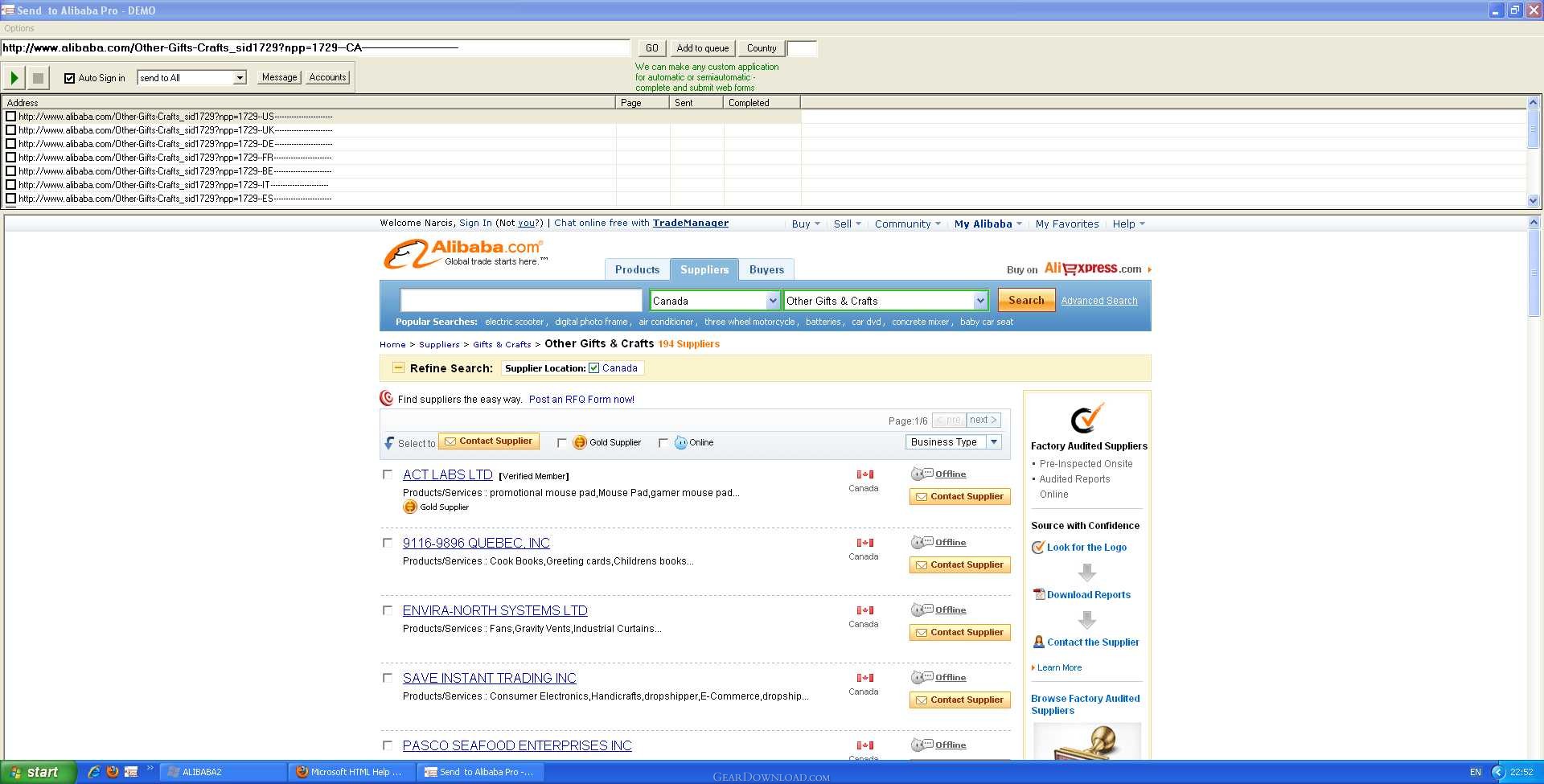Select the 9116-9896 QUEBEC, INC checkbox
The height and width of the screenshot is (784, 1544).
point(387,543)
